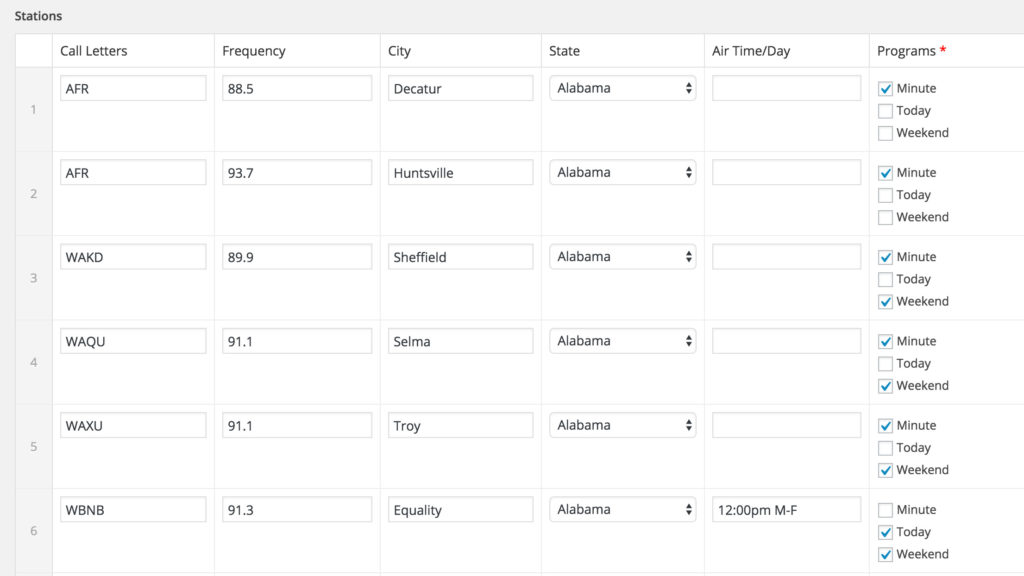The width and height of the screenshot is (1024, 576).
Task: Uncheck Today for the Equality station
Action: coord(885,532)
